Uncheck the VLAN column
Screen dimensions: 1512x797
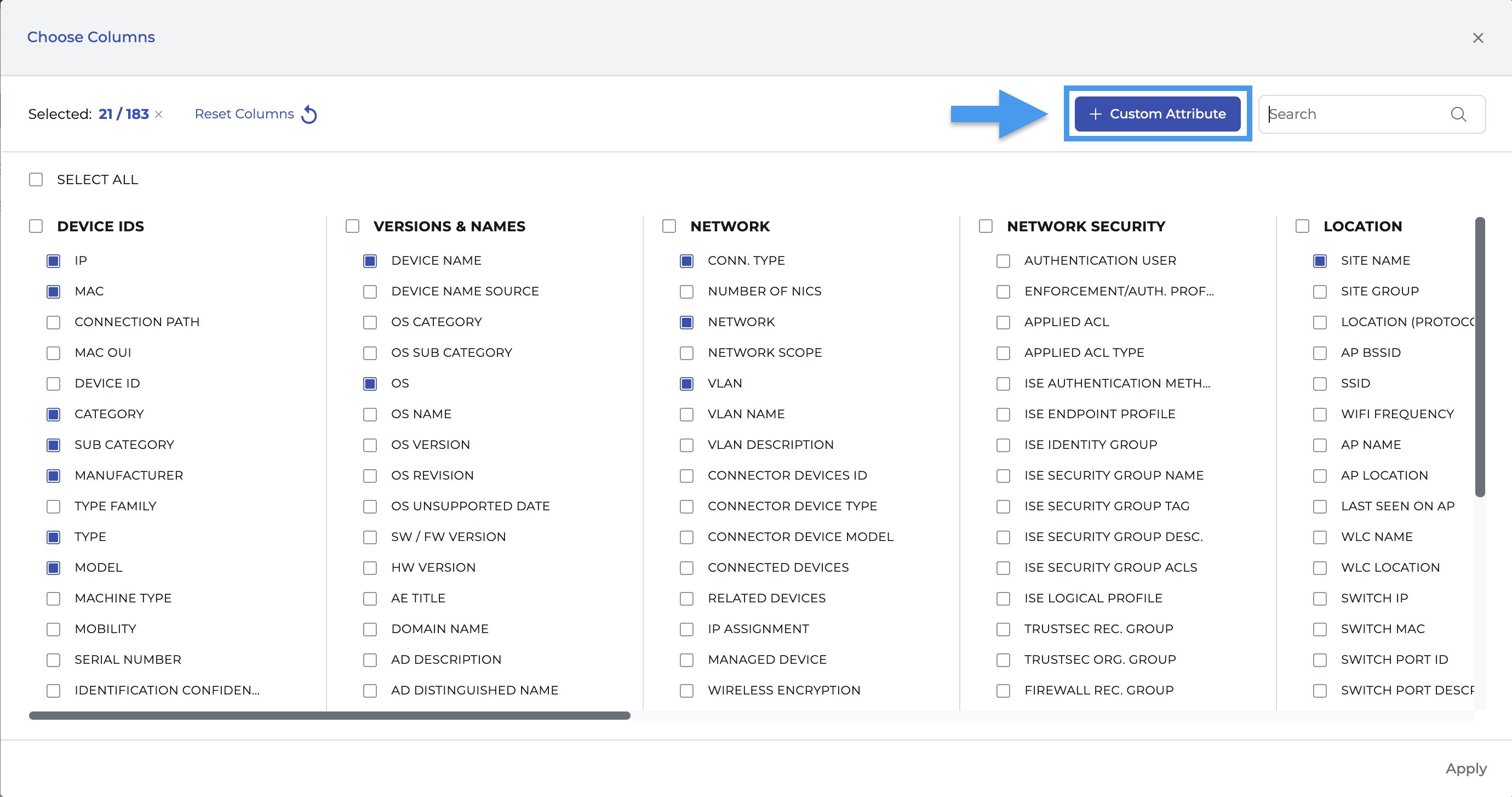[x=686, y=384]
